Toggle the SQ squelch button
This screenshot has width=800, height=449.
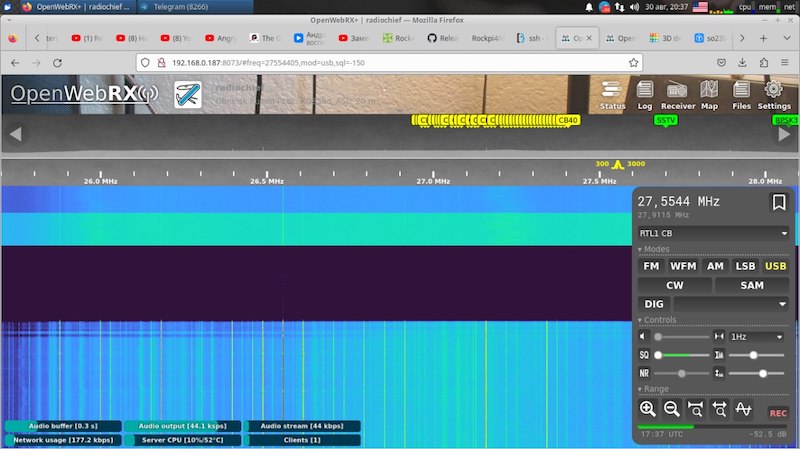[x=644, y=355]
